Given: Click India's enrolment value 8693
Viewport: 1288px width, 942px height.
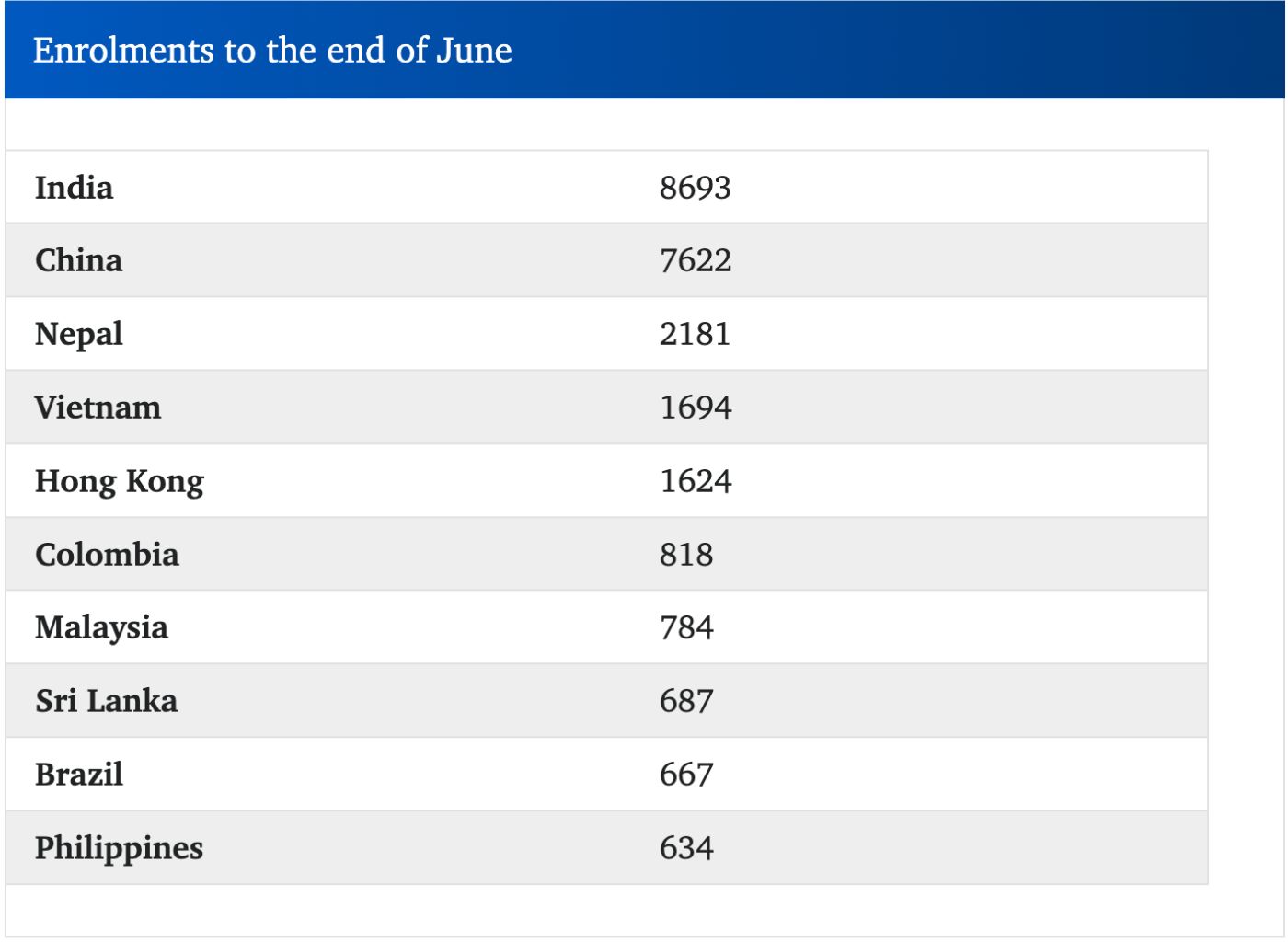Looking at the screenshot, I should coord(695,188).
